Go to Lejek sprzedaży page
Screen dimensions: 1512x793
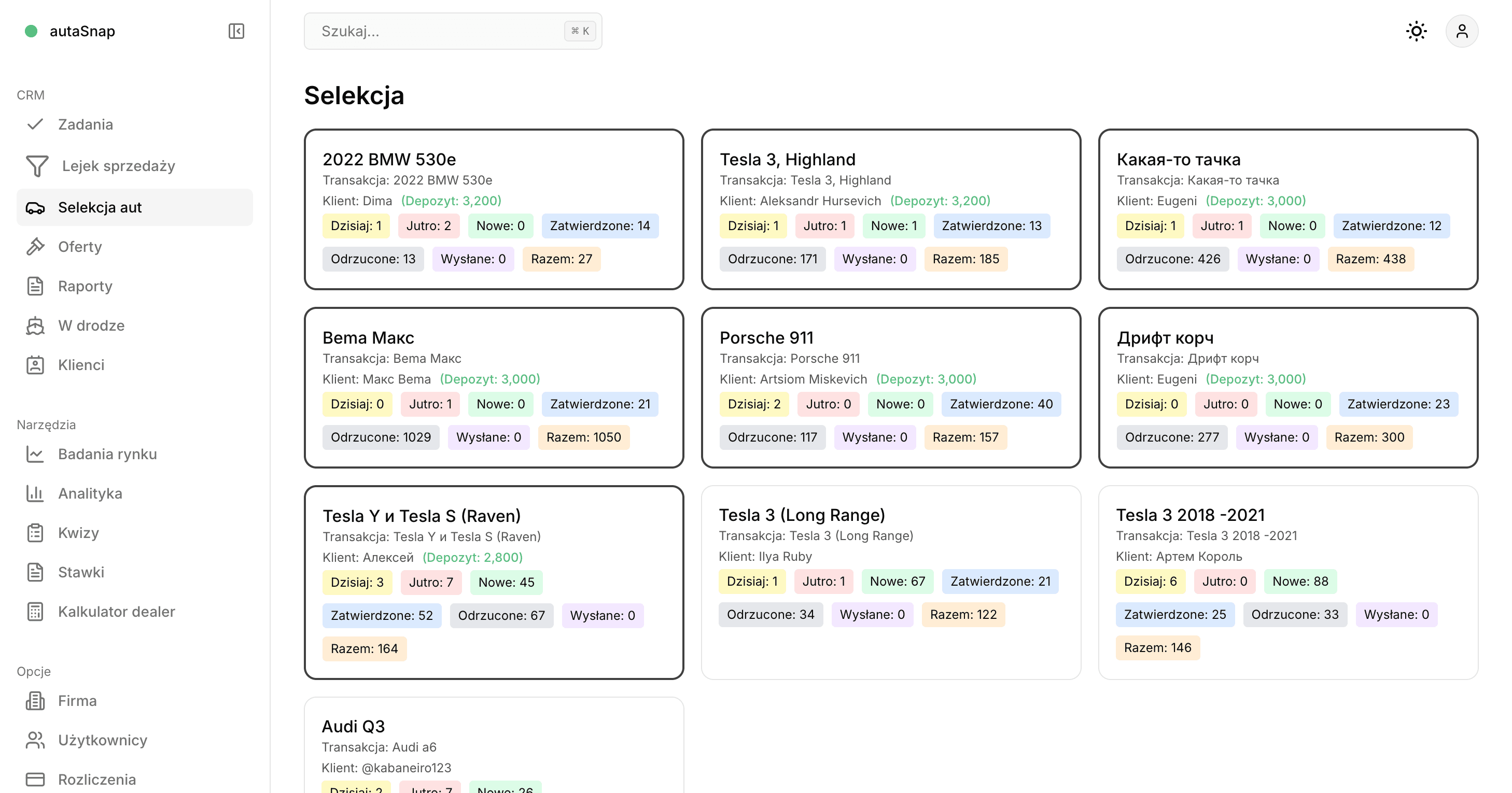click(134, 166)
